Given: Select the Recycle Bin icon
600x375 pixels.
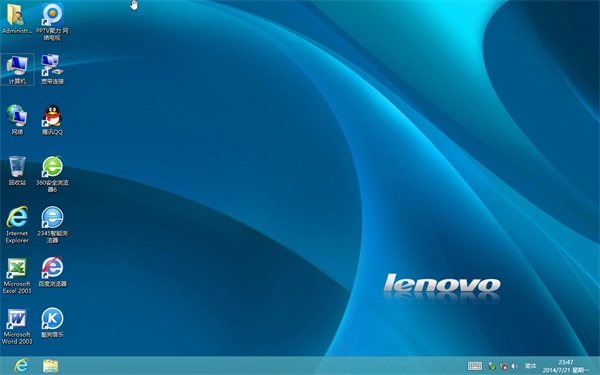Looking at the screenshot, I should (x=17, y=171).
